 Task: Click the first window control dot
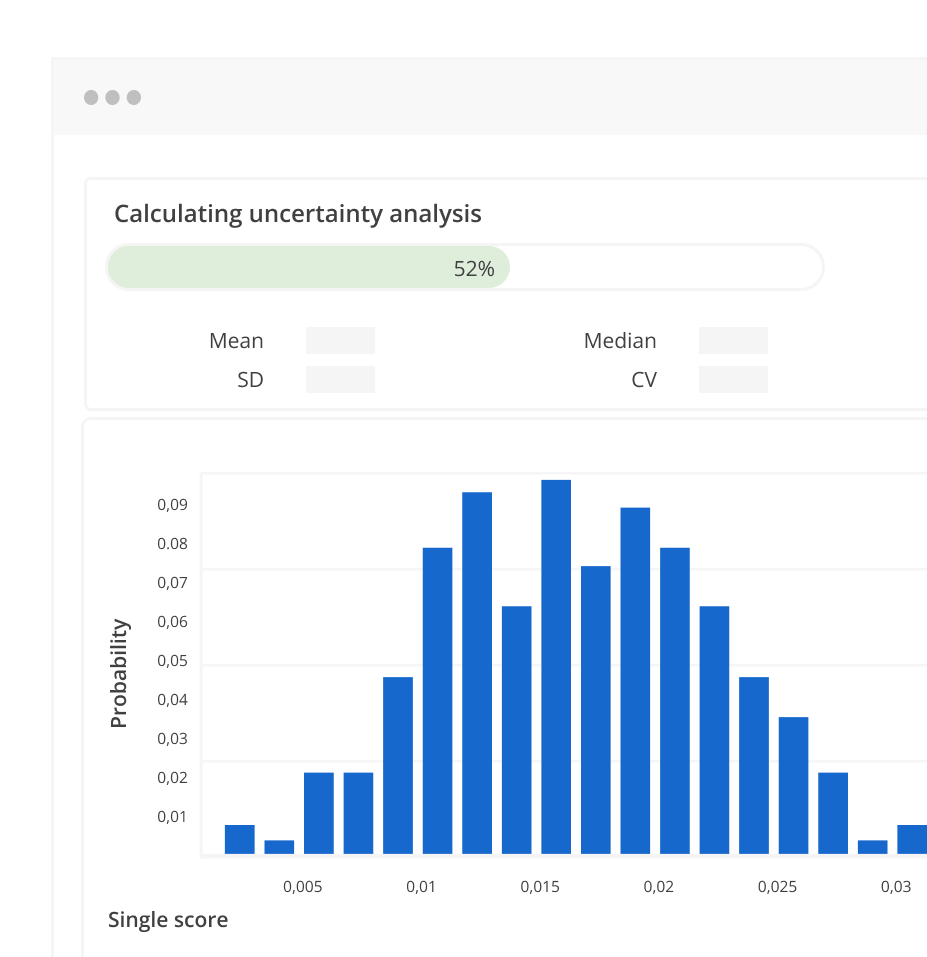(x=89, y=97)
